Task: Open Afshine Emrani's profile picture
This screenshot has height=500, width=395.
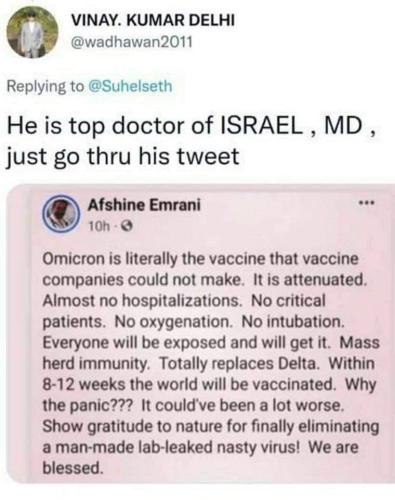Action: click(x=61, y=215)
